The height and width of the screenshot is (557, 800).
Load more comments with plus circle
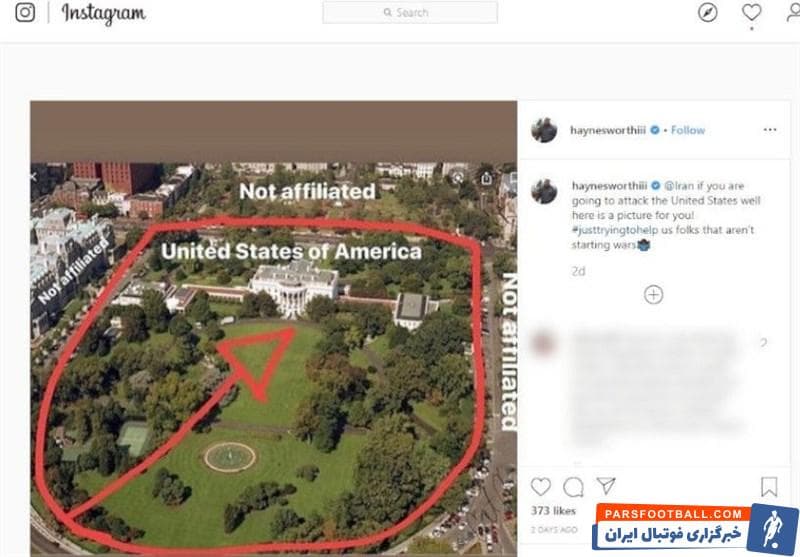coord(653,294)
